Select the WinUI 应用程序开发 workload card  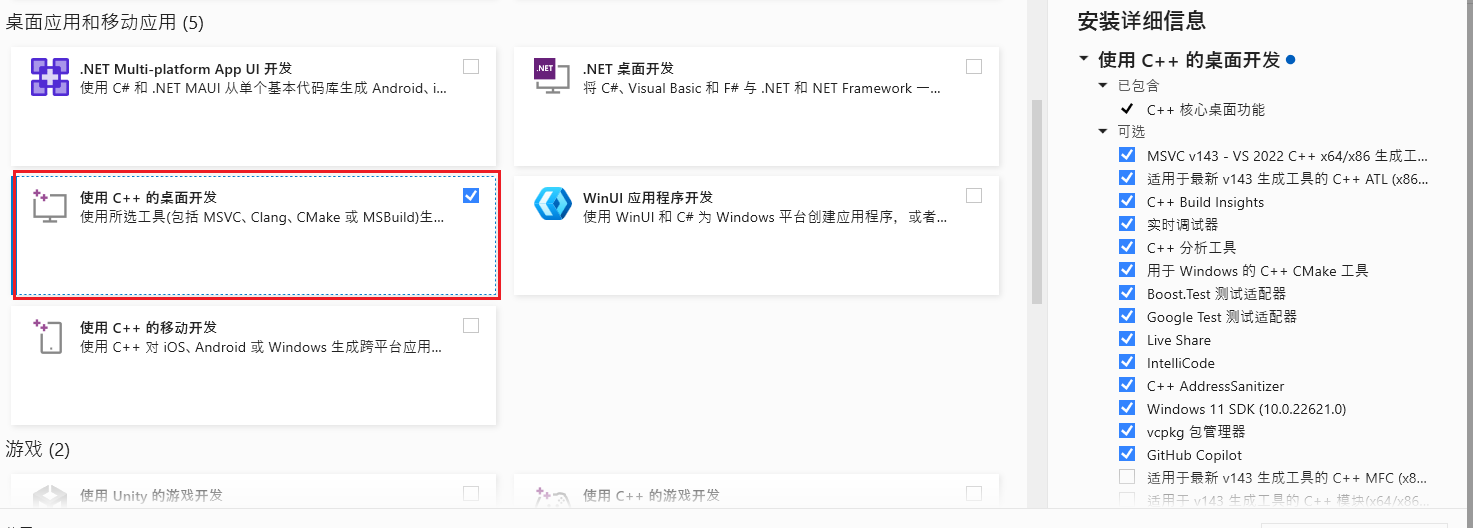point(756,235)
